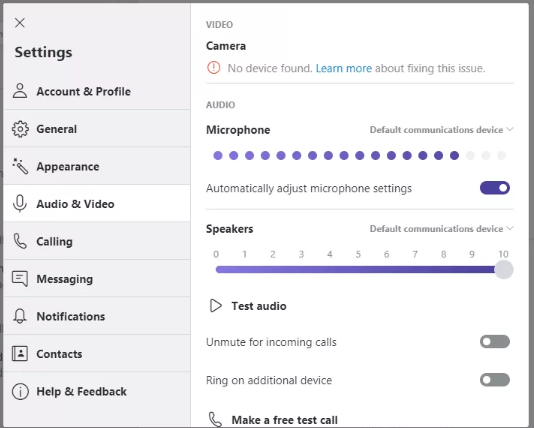The height and width of the screenshot is (428, 534).
Task: Set speaker volume slider to 5
Action: tap(358, 270)
